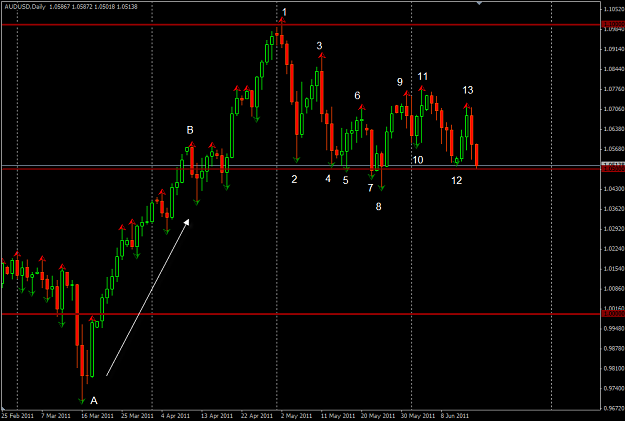Click the '2 May 2011' date label

point(296,416)
